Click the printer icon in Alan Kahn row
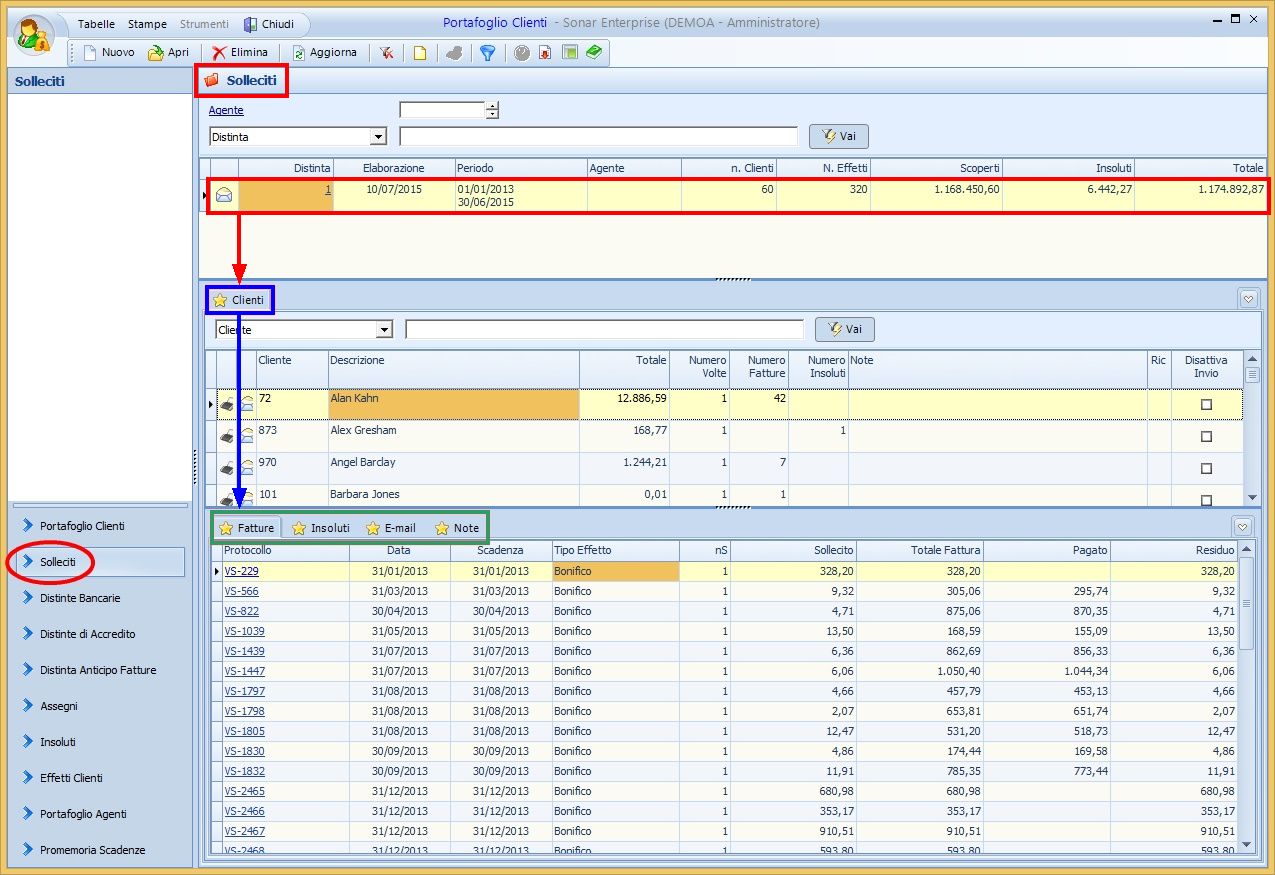This screenshot has height=875, width=1275. pyautogui.click(x=228, y=404)
